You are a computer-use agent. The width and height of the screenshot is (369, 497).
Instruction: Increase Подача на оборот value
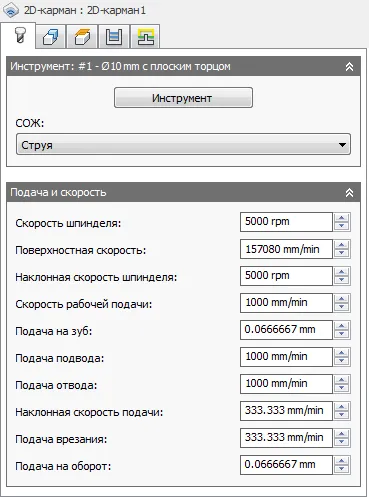(342, 461)
